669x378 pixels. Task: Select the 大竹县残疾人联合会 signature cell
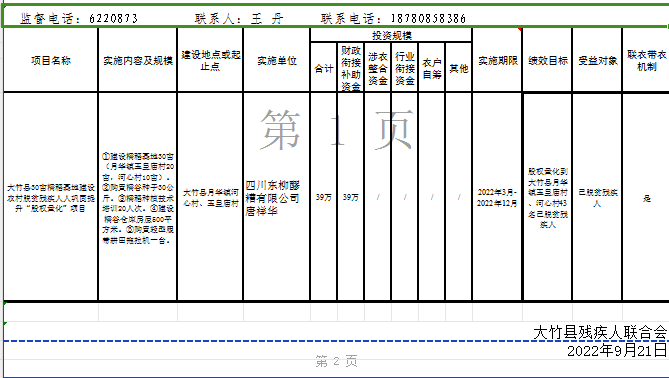[600, 332]
